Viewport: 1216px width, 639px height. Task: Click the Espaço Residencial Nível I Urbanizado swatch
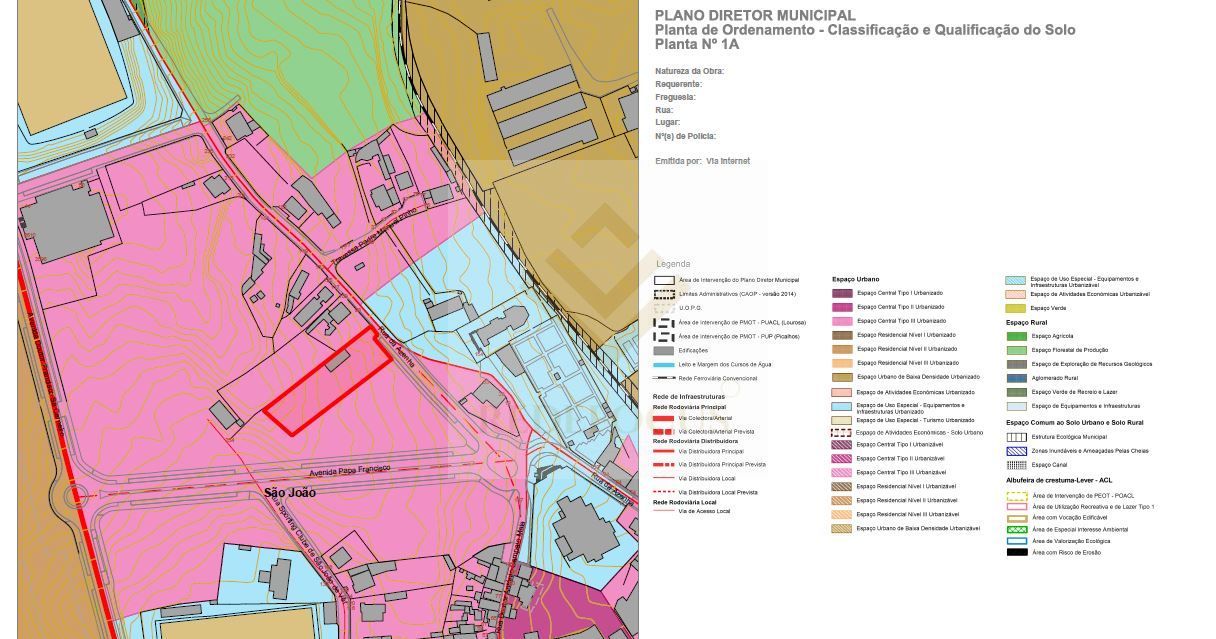[842, 335]
